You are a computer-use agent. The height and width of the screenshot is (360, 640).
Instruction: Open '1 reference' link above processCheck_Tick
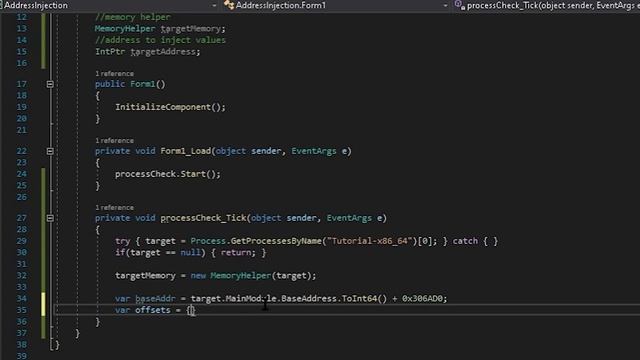tap(114, 207)
